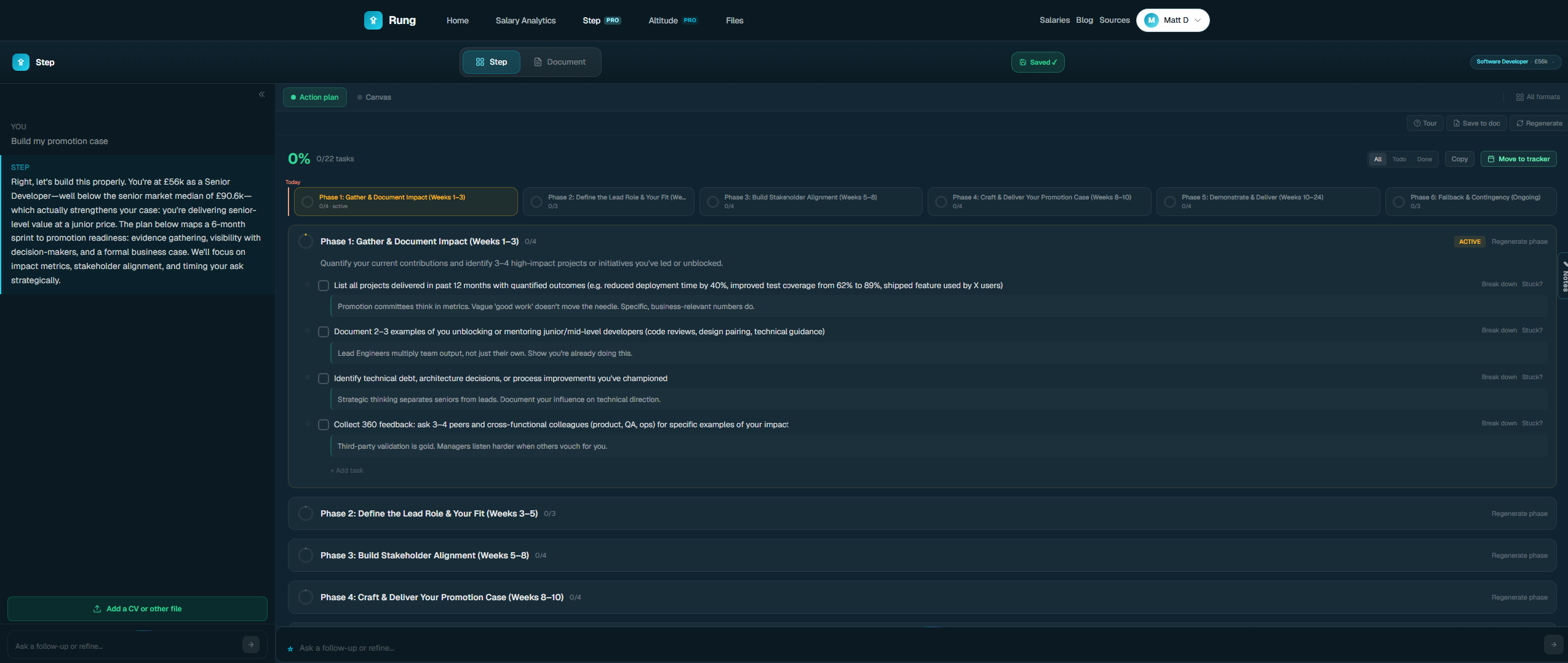
Task: Open the Matt D account dropdown
Action: pyautogui.click(x=1173, y=20)
